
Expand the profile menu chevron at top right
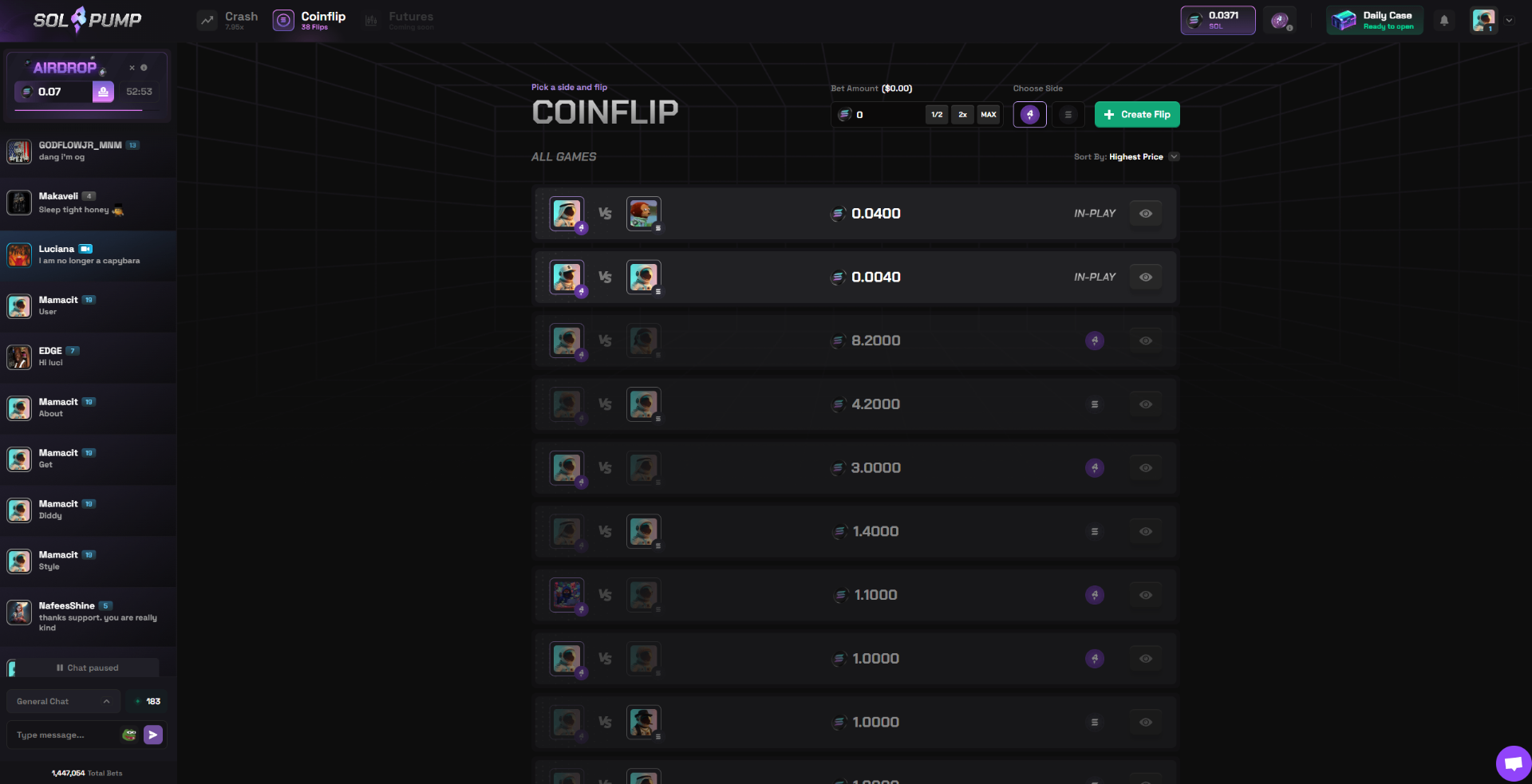click(x=1510, y=21)
